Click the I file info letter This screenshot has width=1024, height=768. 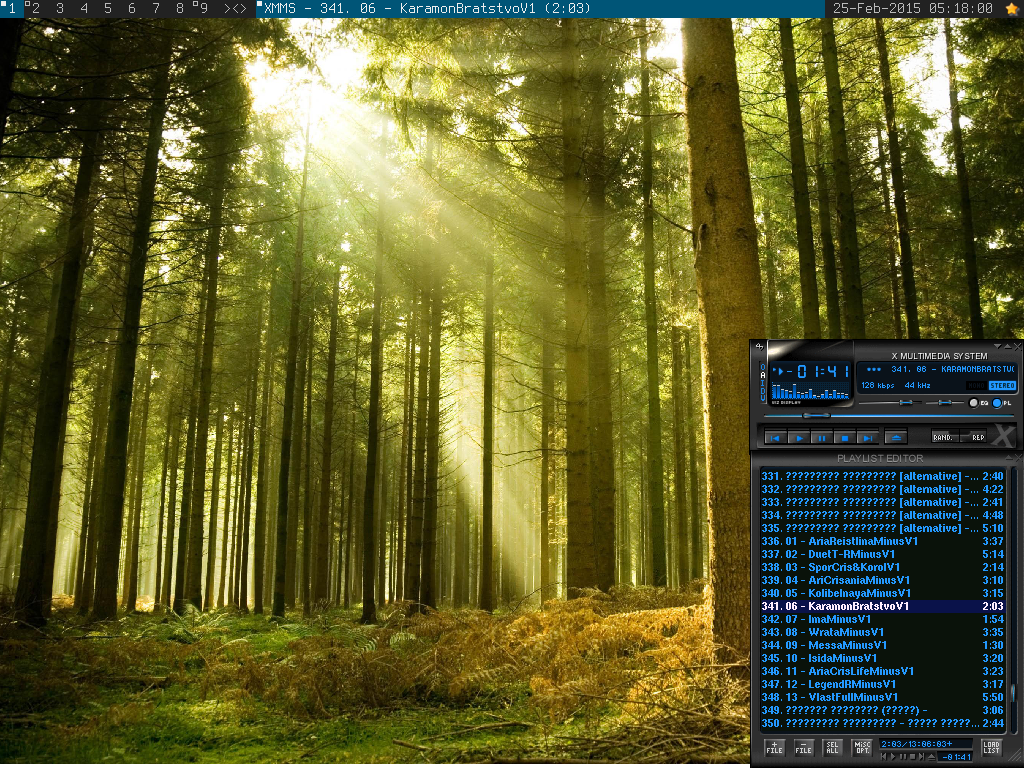(x=763, y=383)
